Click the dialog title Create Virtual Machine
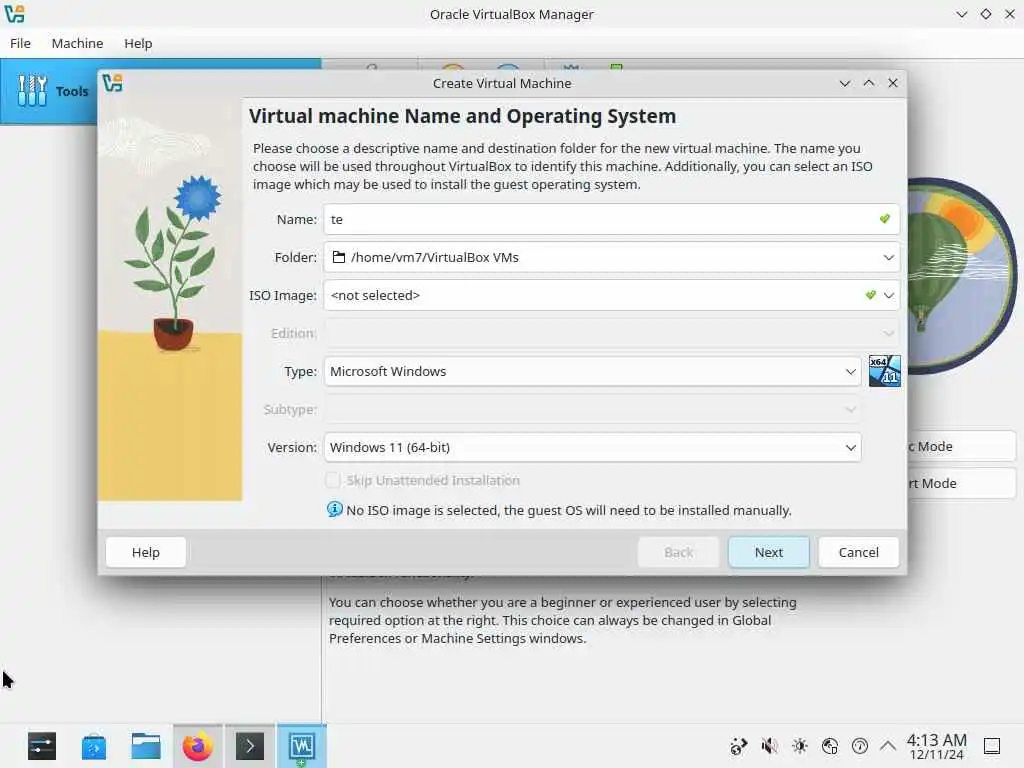The height and width of the screenshot is (768, 1024). click(x=502, y=84)
